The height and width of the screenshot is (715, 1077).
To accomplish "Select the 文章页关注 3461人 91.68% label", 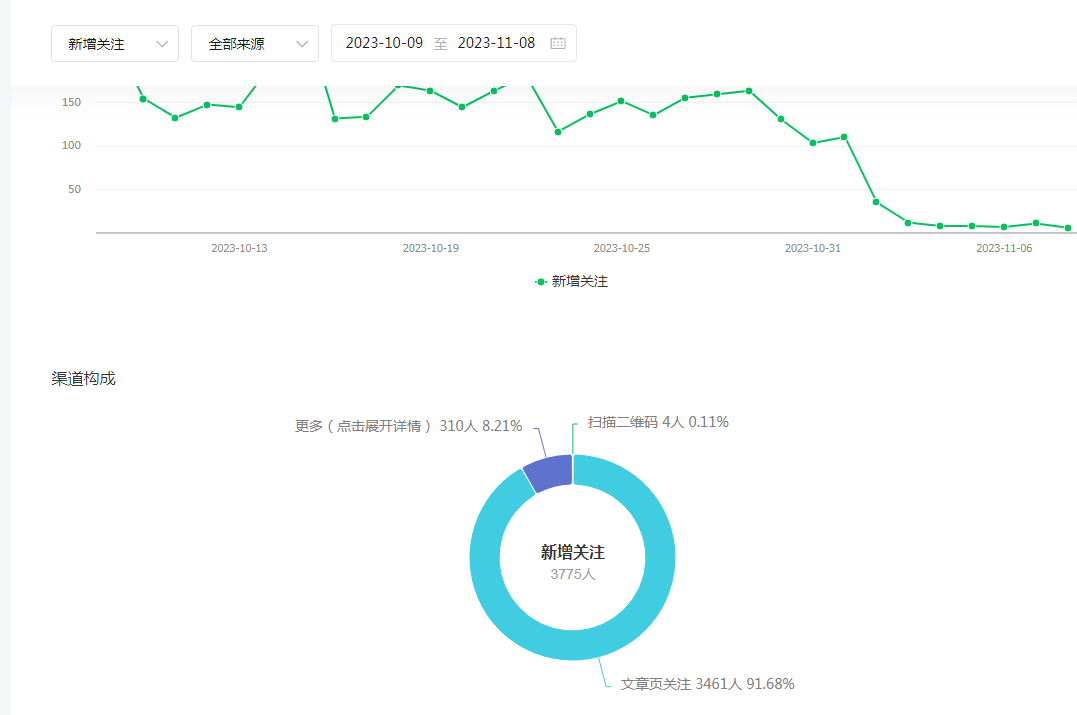I will coord(707,684).
